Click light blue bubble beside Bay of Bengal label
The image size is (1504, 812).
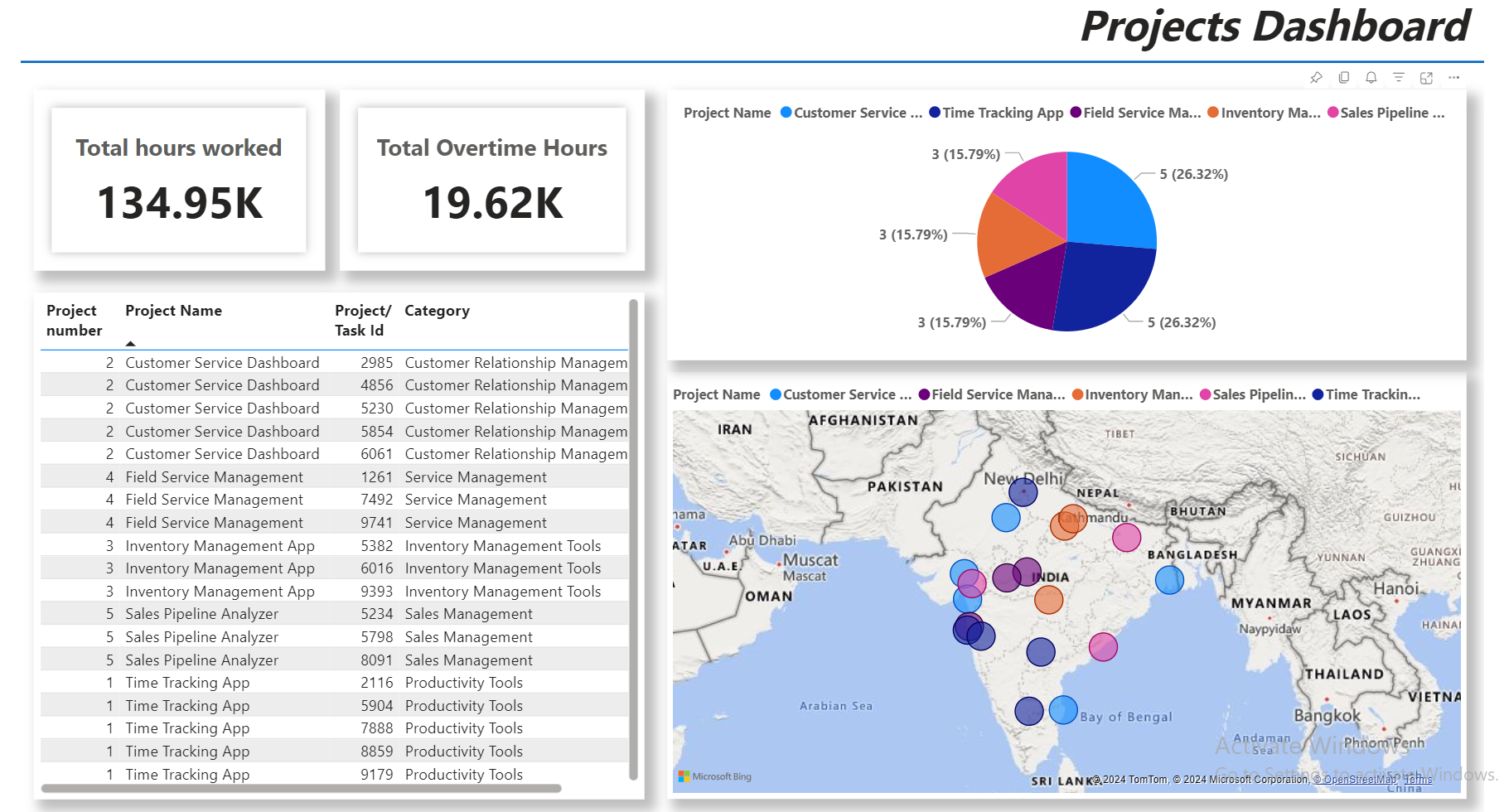(x=1063, y=710)
